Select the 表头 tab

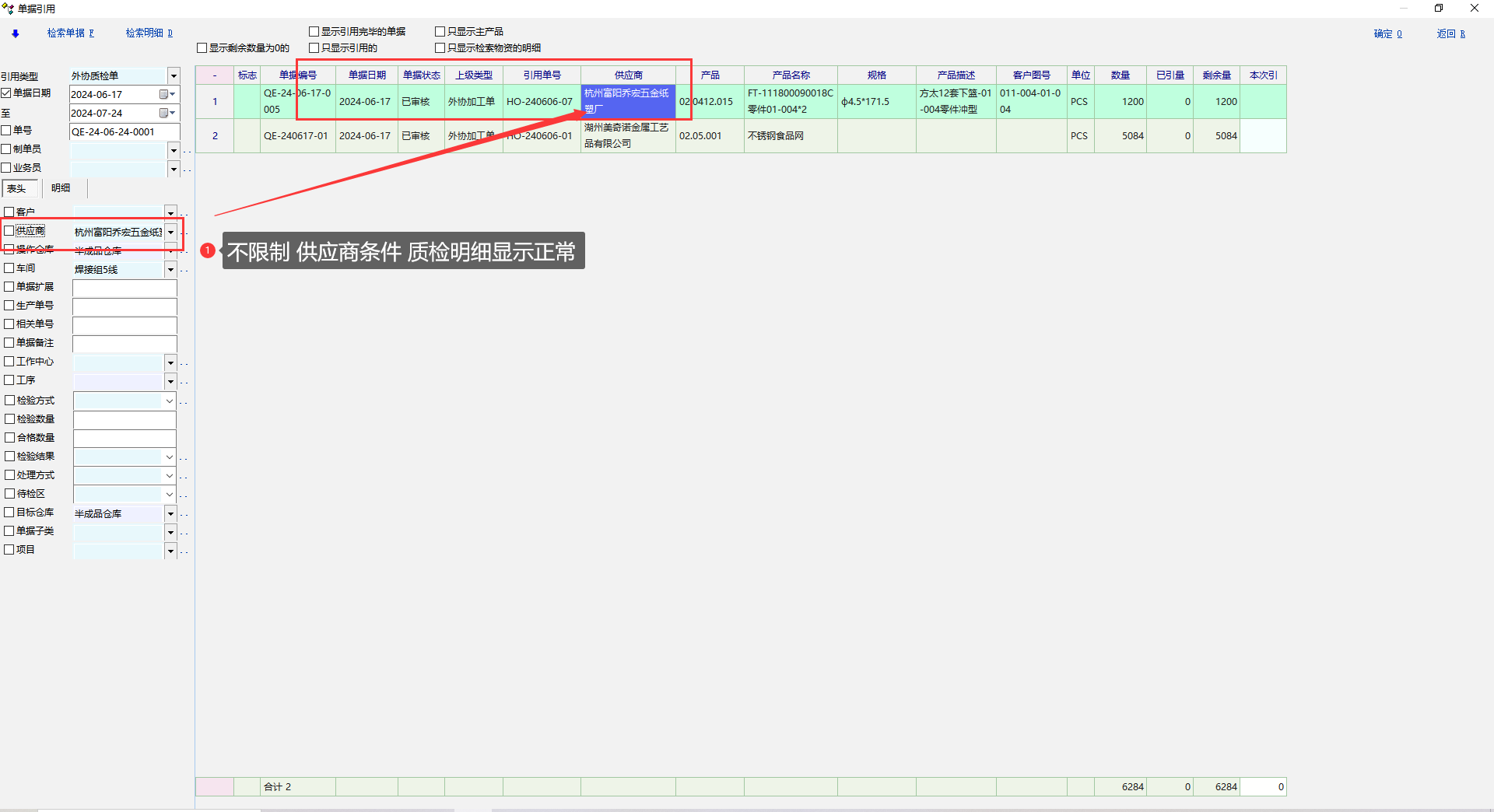17,188
